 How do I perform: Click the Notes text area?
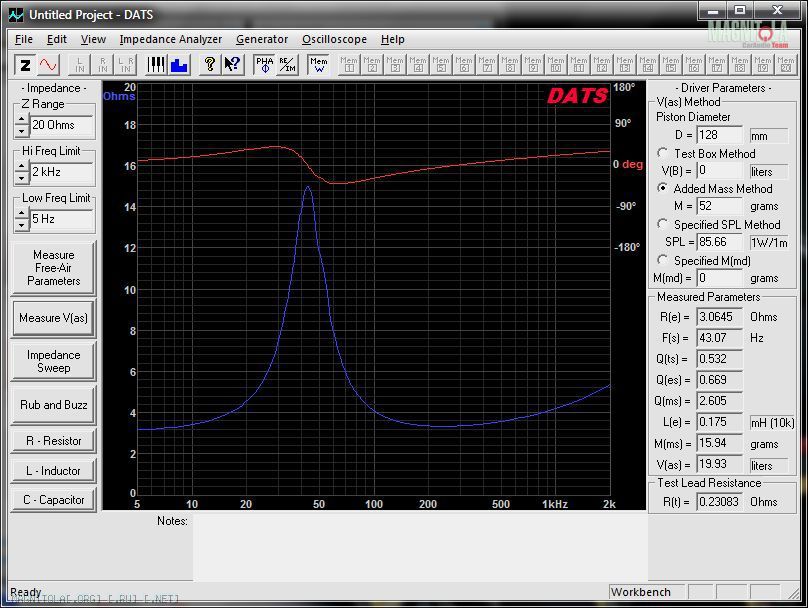point(420,546)
